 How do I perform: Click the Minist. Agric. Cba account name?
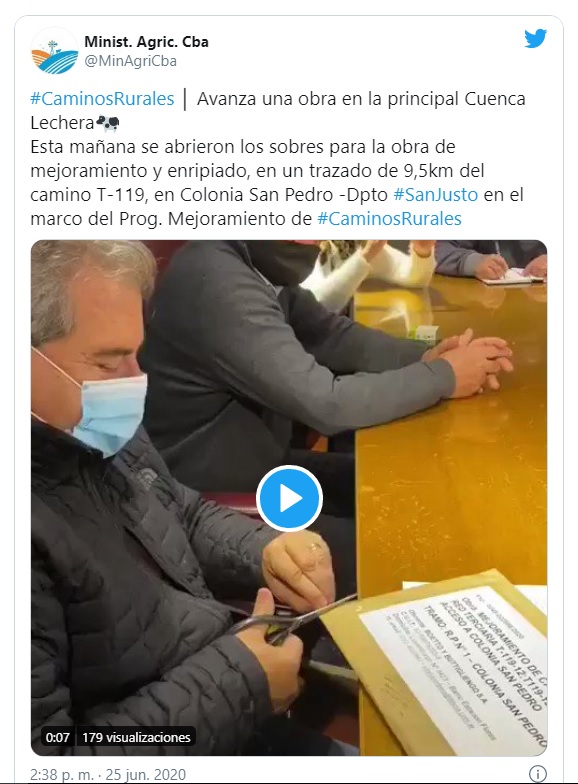[x=146, y=42]
